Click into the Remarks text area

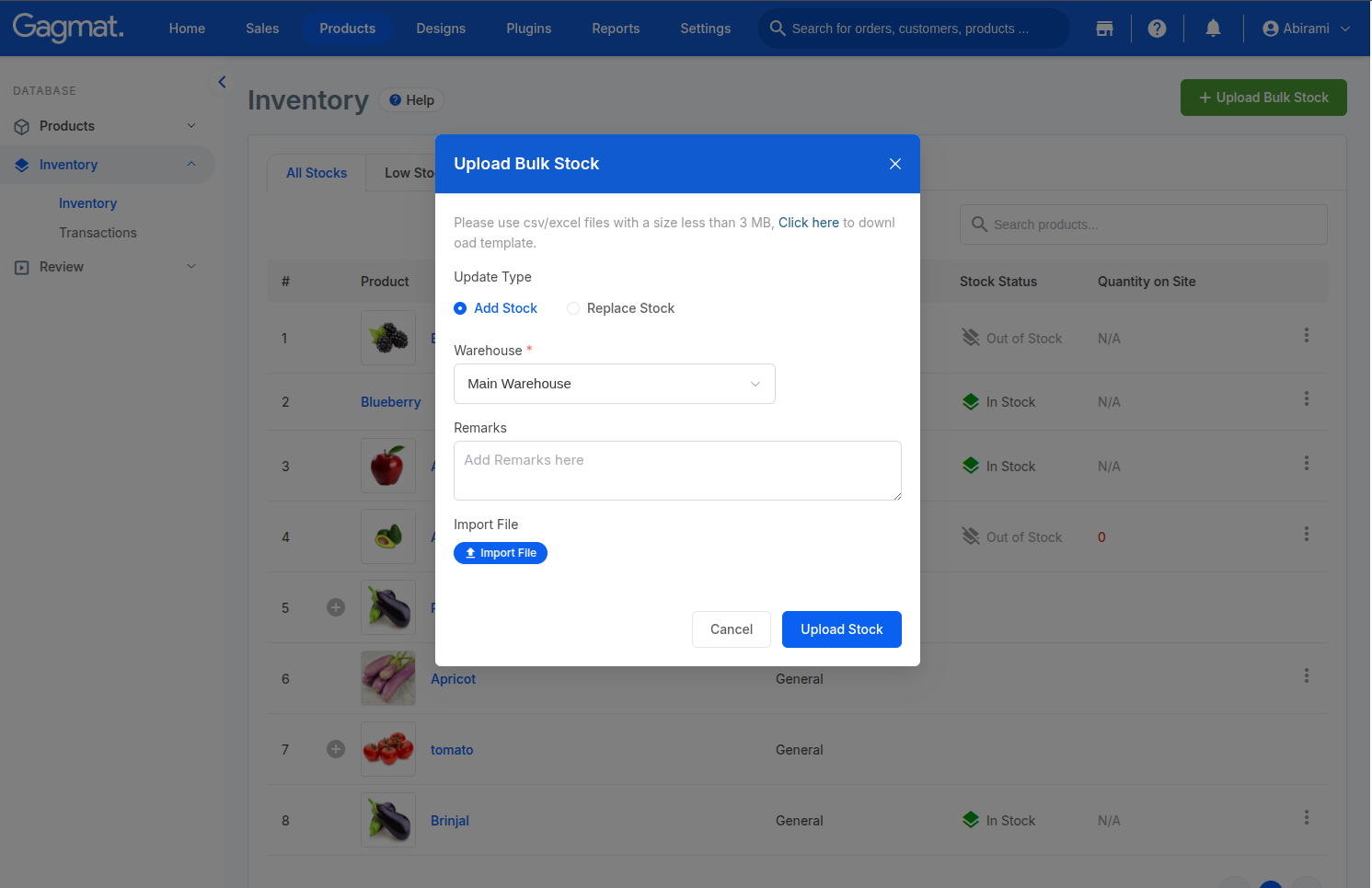click(677, 470)
